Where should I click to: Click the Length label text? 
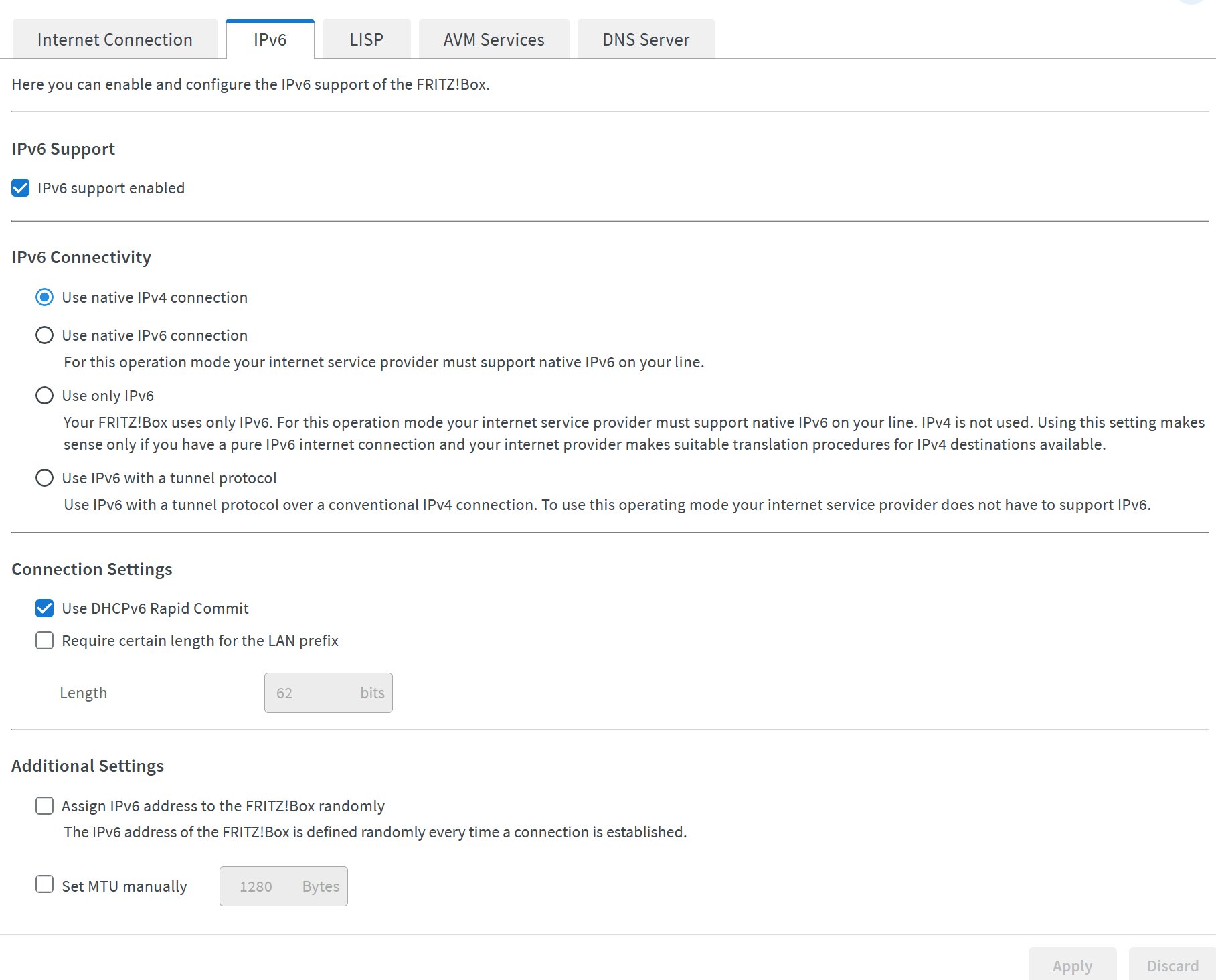tap(84, 693)
